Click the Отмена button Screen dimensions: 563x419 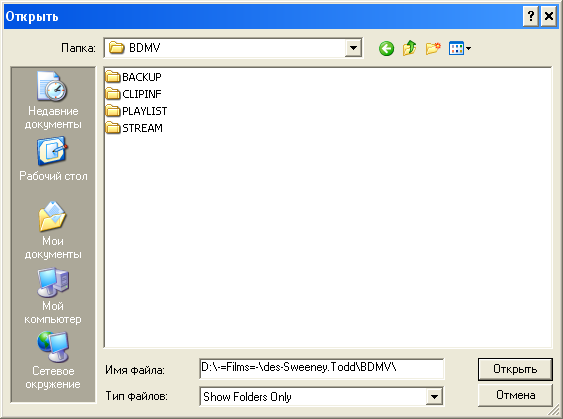(515, 395)
